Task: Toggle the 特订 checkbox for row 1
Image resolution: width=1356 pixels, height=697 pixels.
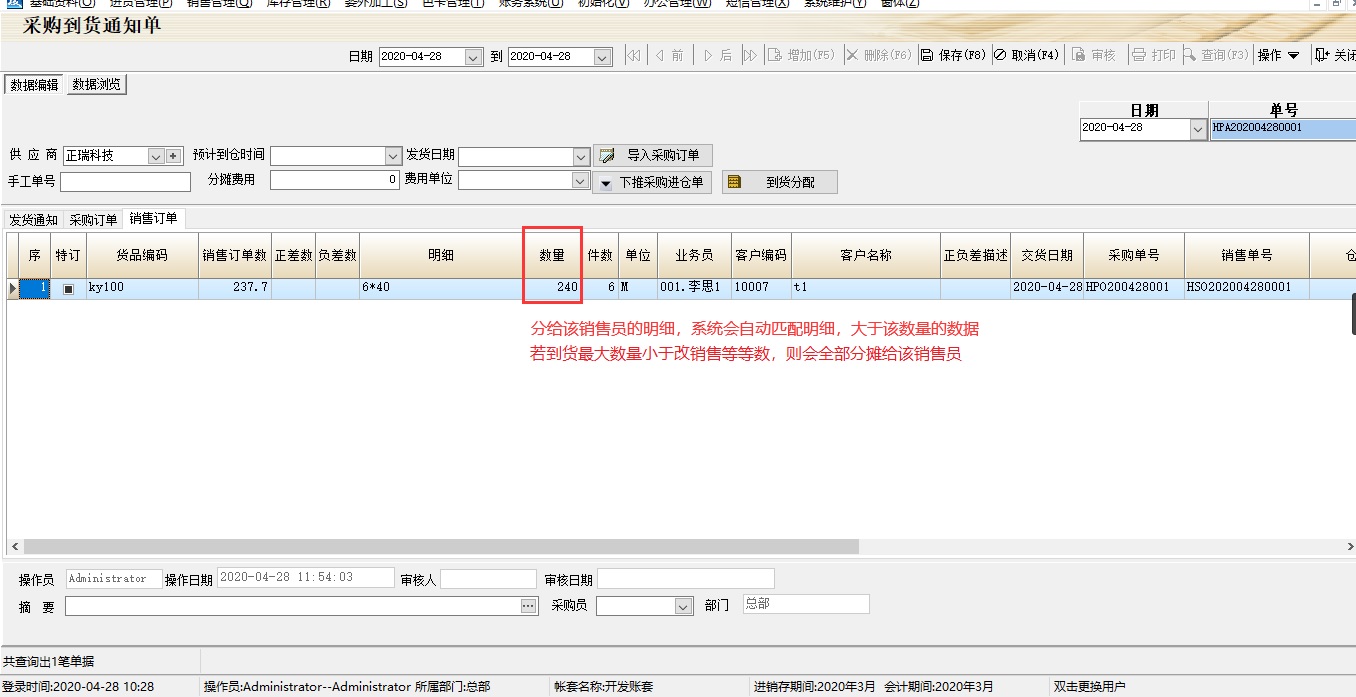Action: [x=66, y=288]
